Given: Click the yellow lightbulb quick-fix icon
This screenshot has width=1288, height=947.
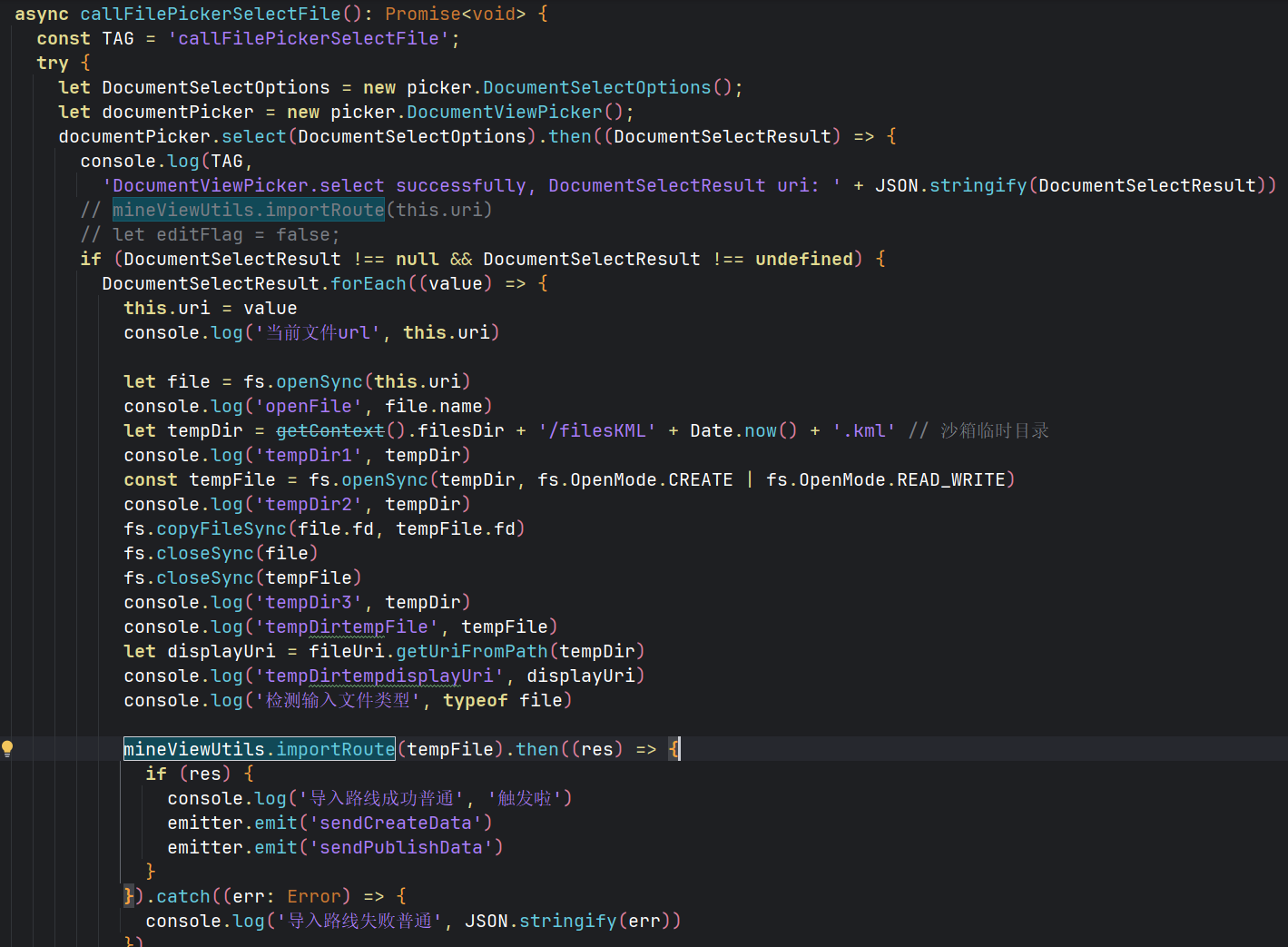Looking at the screenshot, I should [x=7, y=749].
